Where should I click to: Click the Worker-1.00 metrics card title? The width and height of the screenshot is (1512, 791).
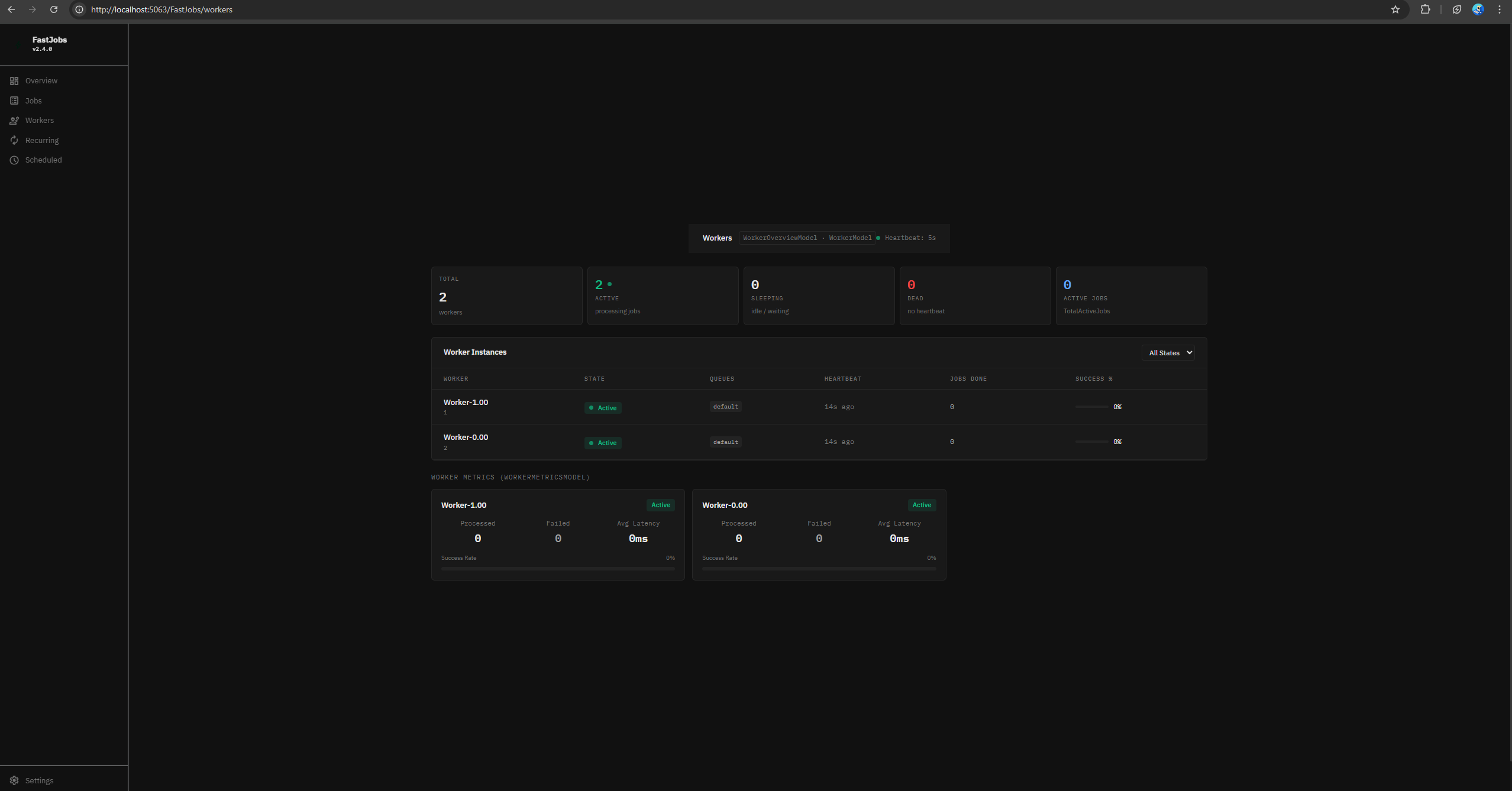(x=464, y=505)
